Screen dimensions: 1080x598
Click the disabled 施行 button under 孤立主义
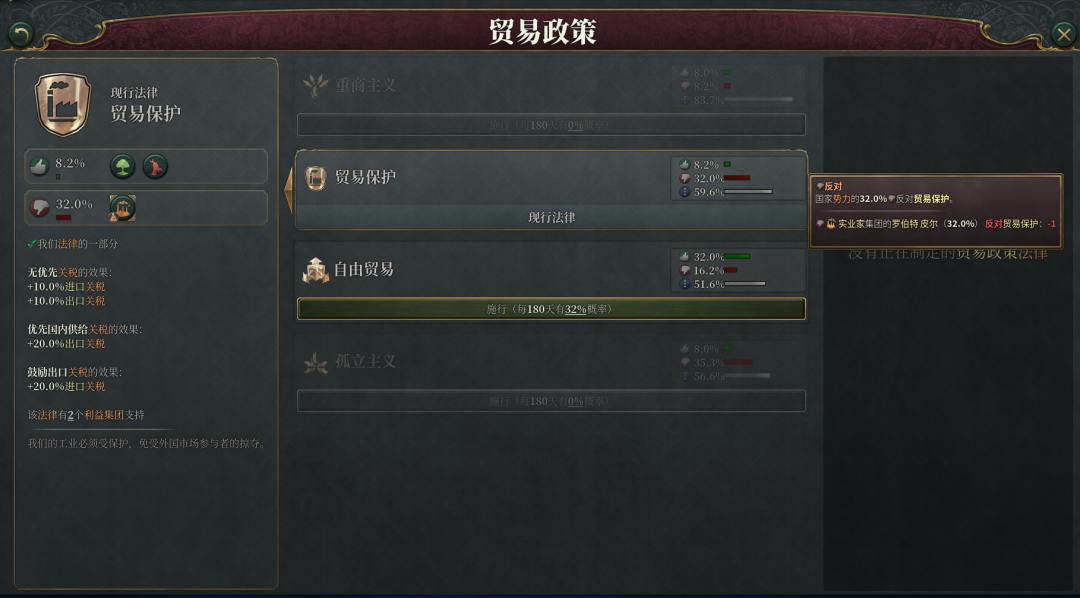(551, 401)
